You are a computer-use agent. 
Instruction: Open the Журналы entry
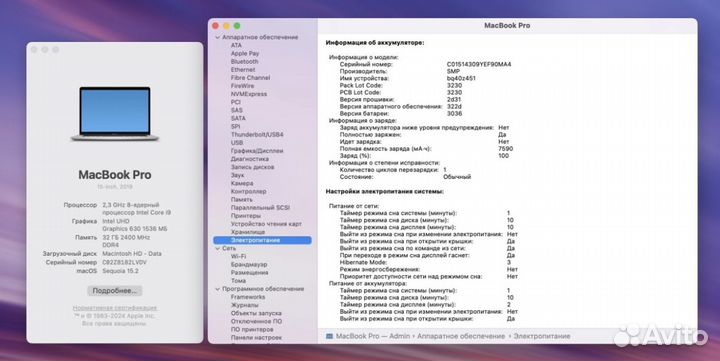244,305
